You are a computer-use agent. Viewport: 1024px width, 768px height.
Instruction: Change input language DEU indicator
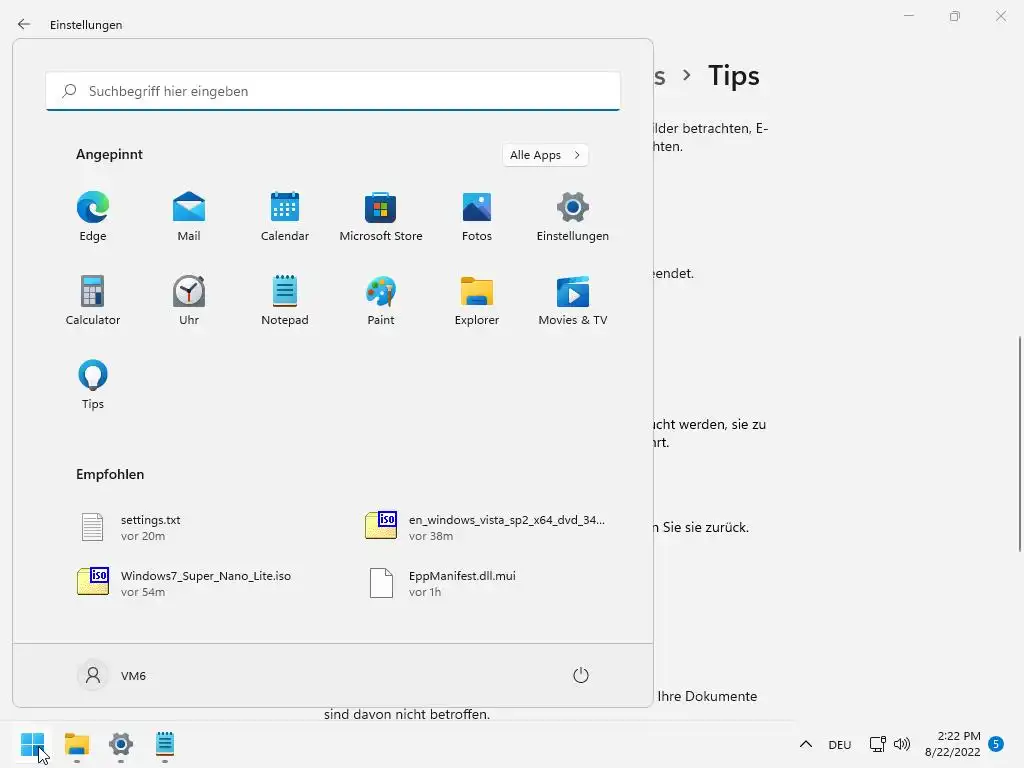[840, 744]
